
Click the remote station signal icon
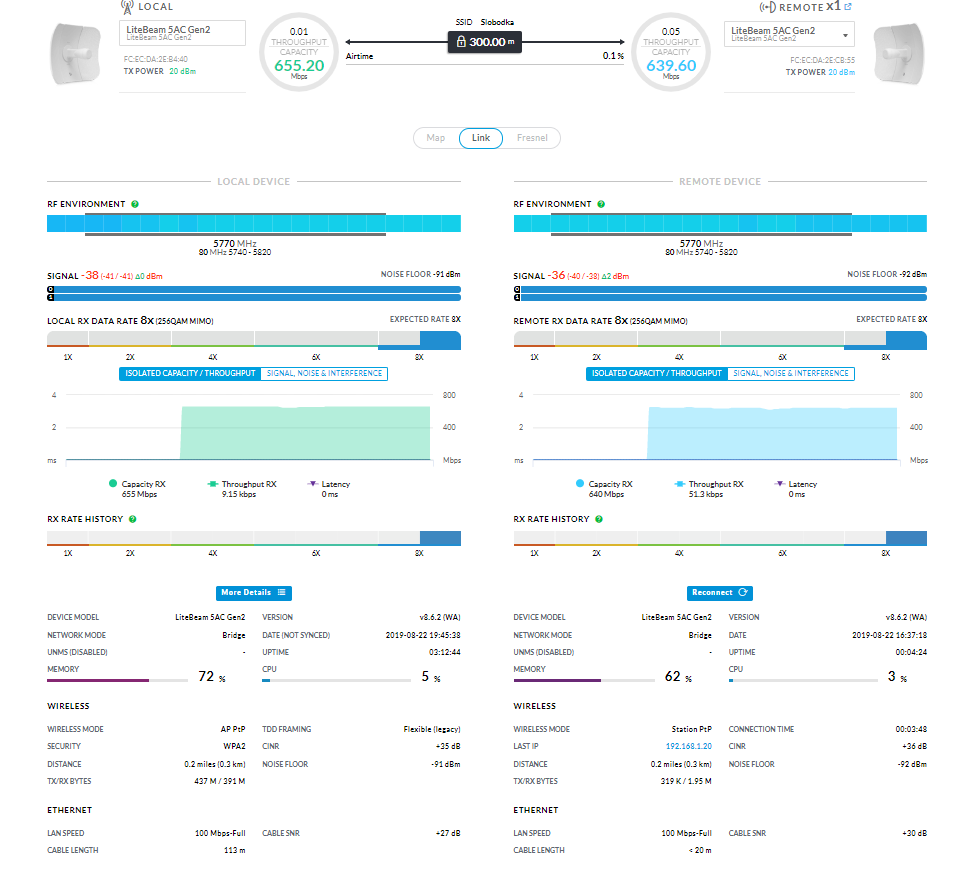pos(767,7)
